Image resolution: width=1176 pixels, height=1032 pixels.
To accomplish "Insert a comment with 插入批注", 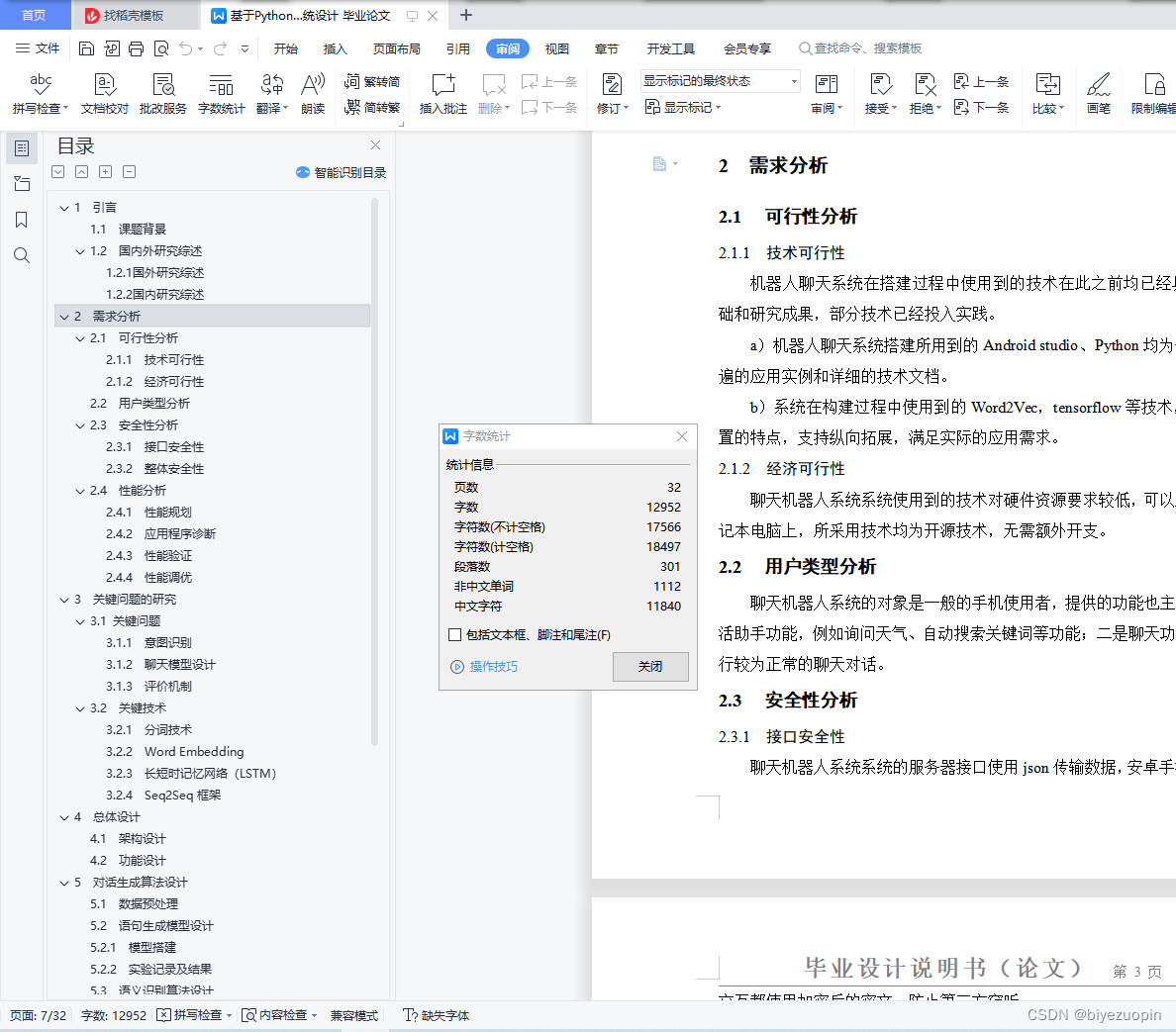I will click(442, 94).
